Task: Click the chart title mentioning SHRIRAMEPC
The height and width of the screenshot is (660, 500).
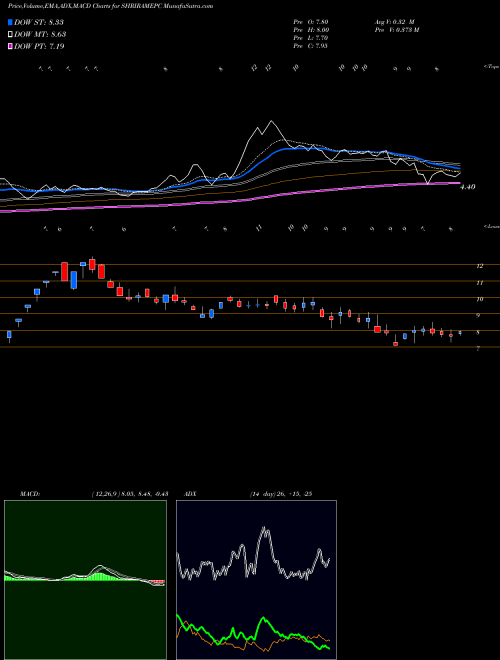Action: [110, 6]
